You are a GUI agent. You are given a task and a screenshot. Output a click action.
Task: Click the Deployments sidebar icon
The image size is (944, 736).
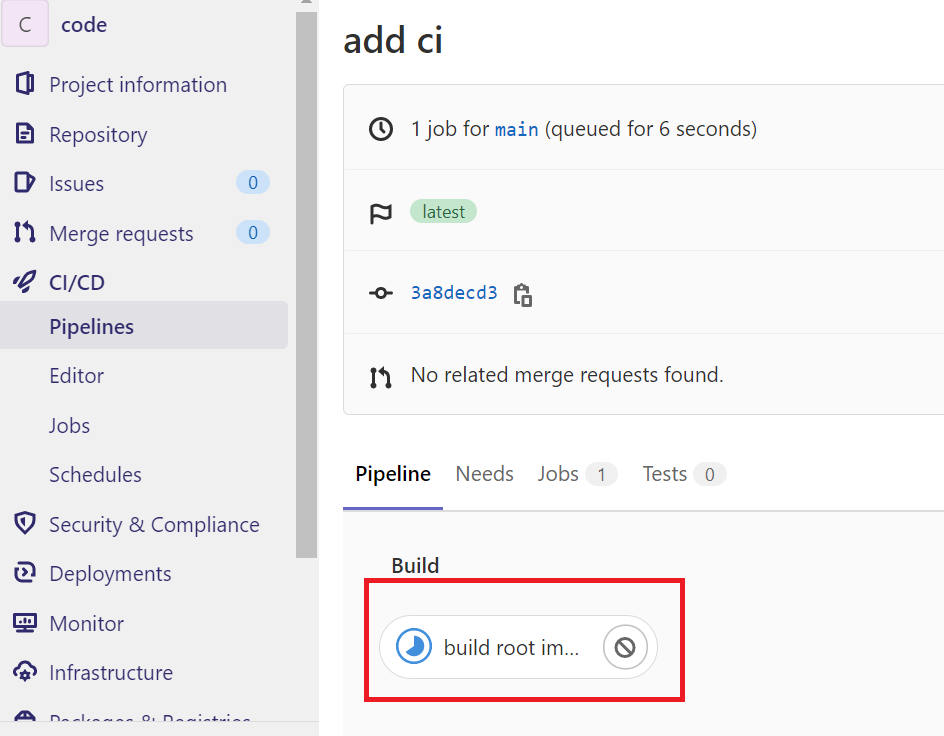click(x=25, y=573)
